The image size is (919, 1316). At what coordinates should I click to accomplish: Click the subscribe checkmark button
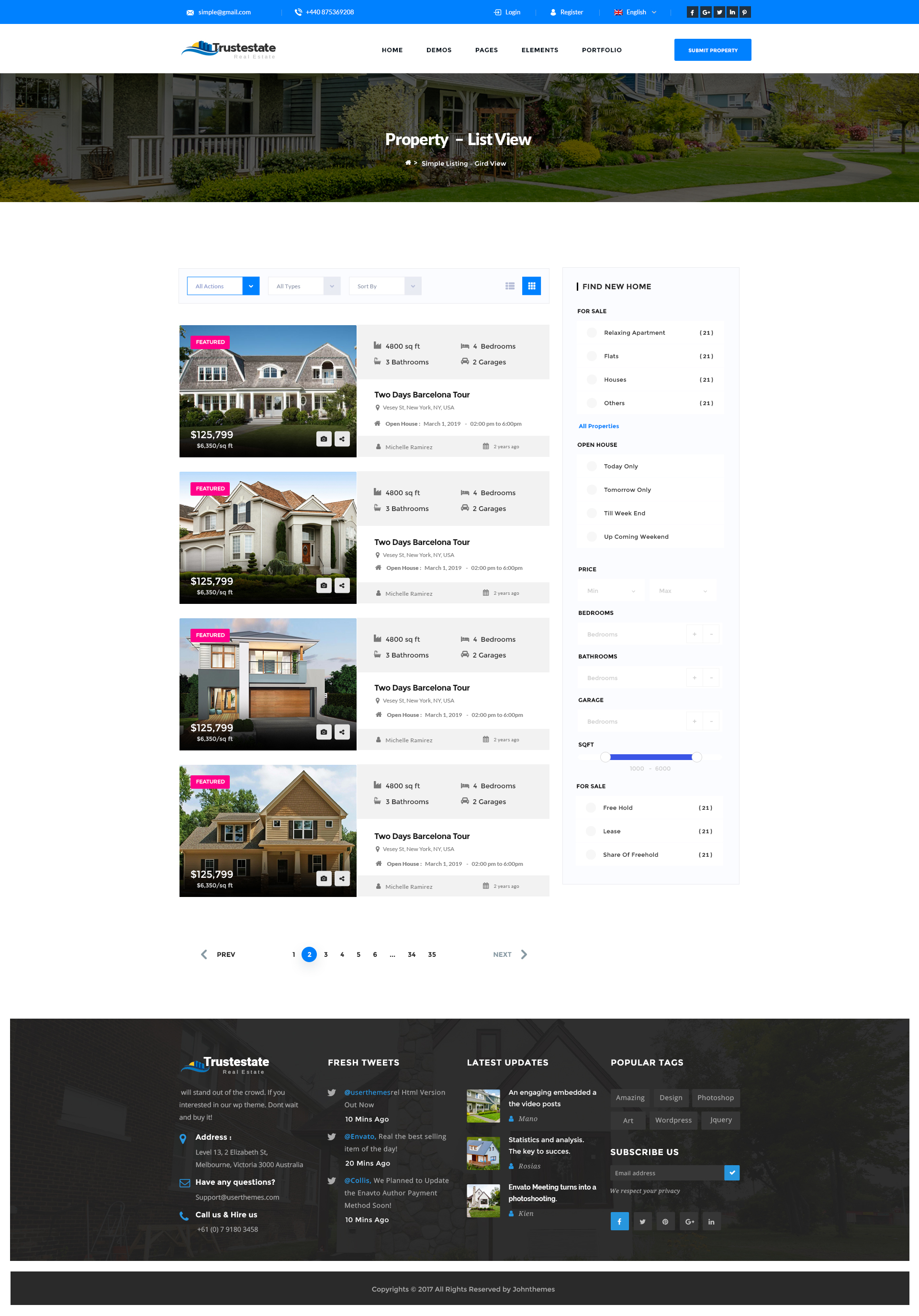(x=732, y=1173)
